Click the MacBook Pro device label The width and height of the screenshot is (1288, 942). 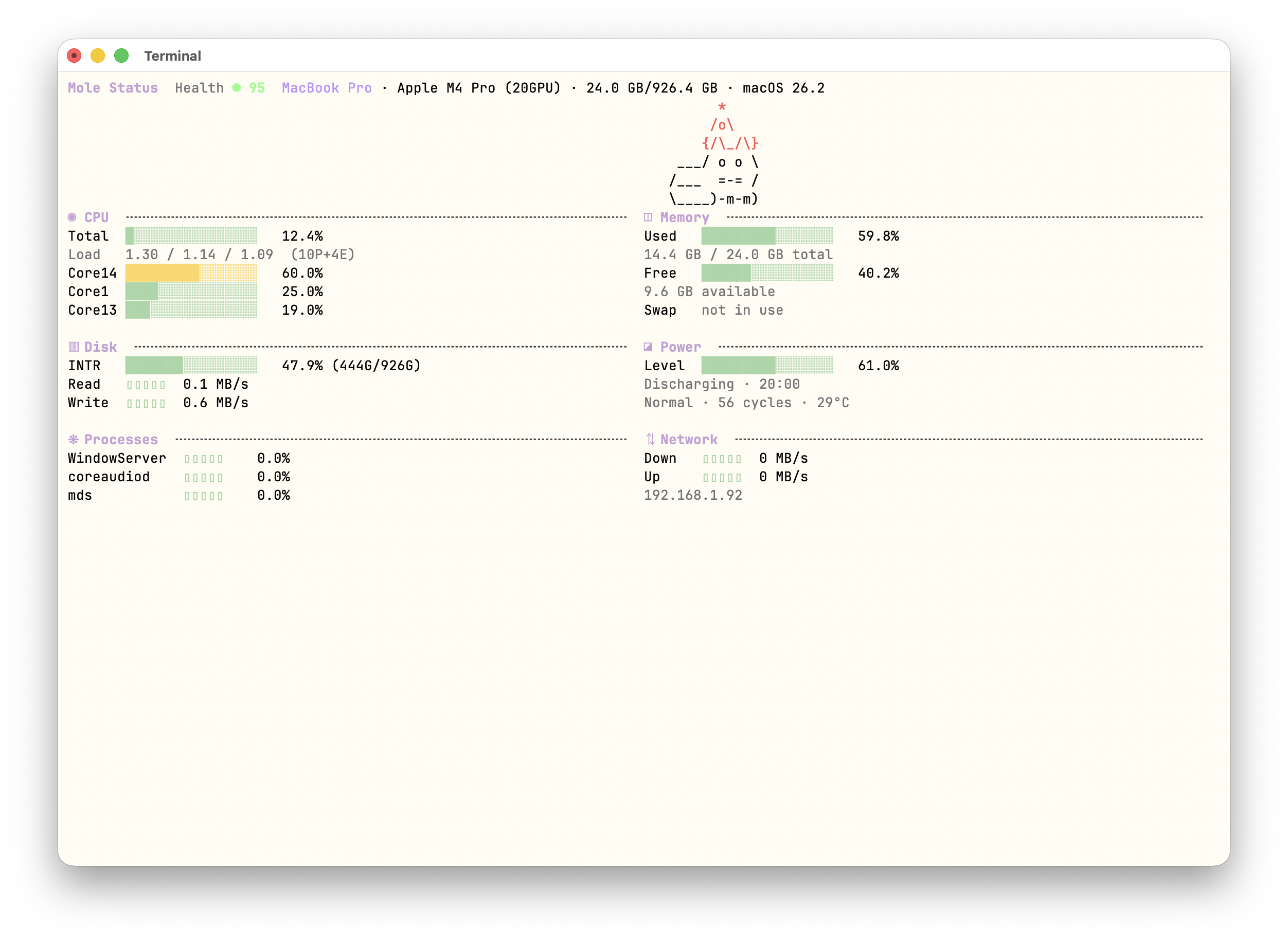click(327, 88)
